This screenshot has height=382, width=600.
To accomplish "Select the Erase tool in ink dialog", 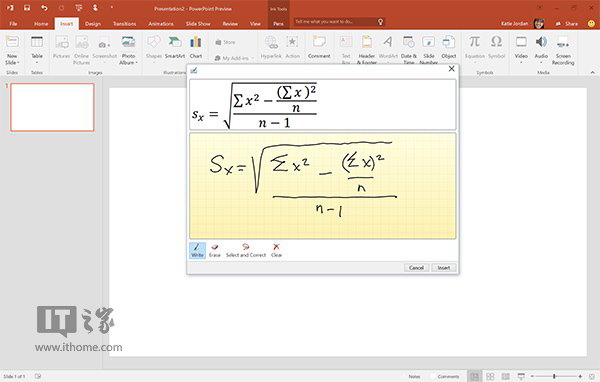I will (215, 250).
